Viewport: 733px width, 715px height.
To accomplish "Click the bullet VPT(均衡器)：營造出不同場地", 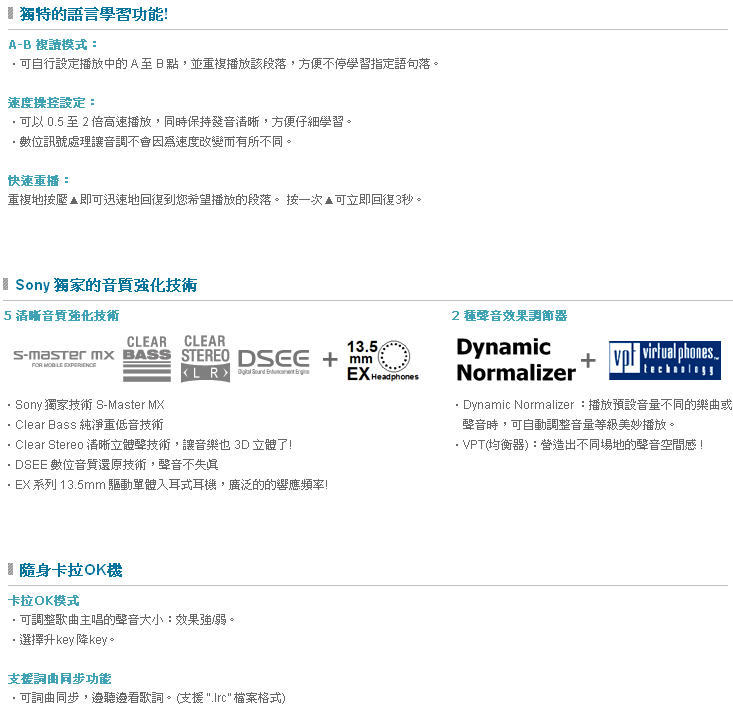I will point(580,445).
